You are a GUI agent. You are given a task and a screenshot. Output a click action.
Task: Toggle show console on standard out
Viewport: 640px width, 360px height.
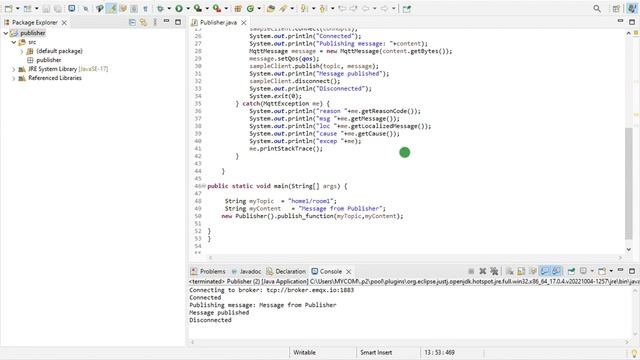click(544, 271)
